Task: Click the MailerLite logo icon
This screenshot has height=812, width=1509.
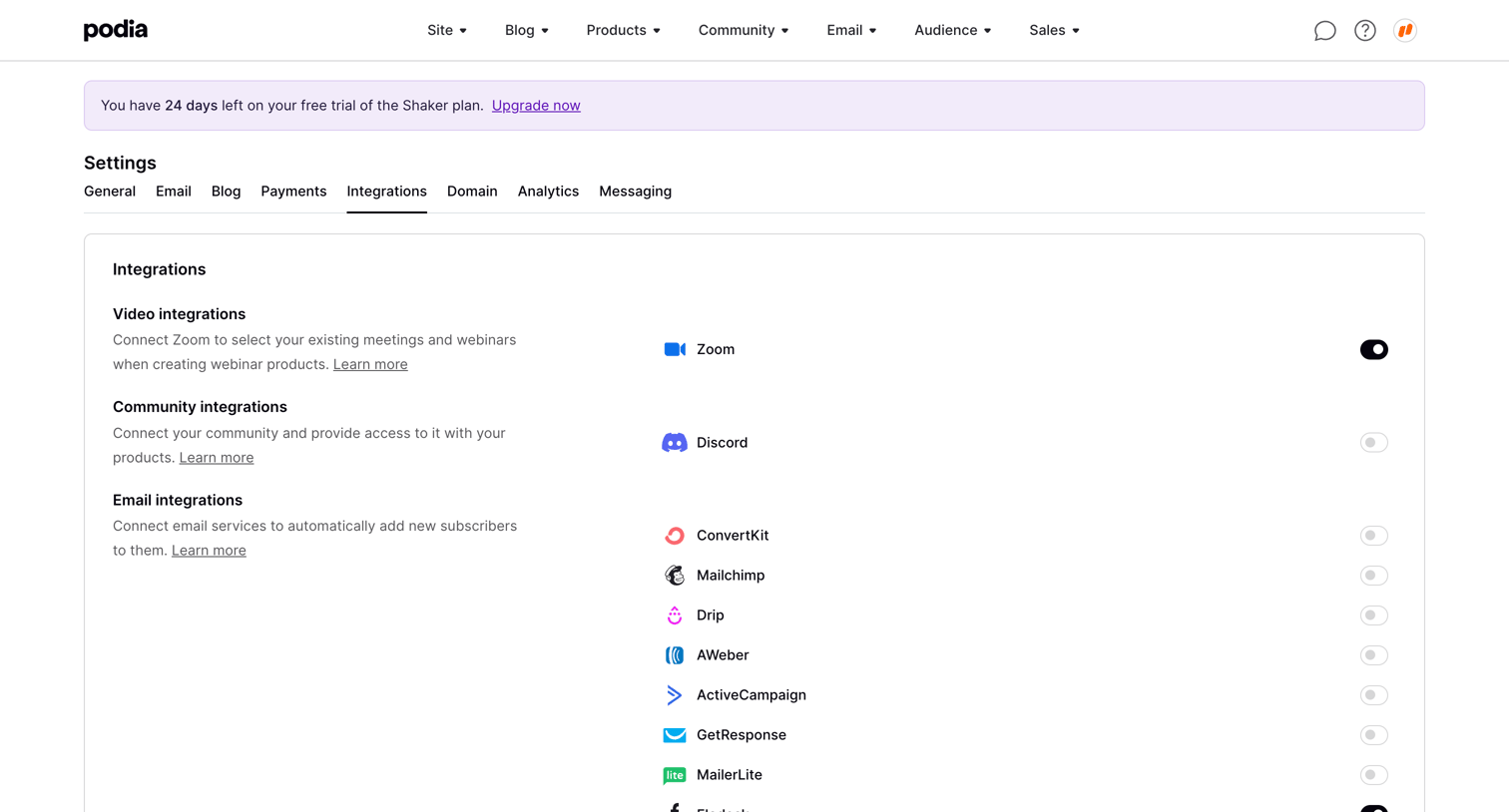Action: (675, 775)
